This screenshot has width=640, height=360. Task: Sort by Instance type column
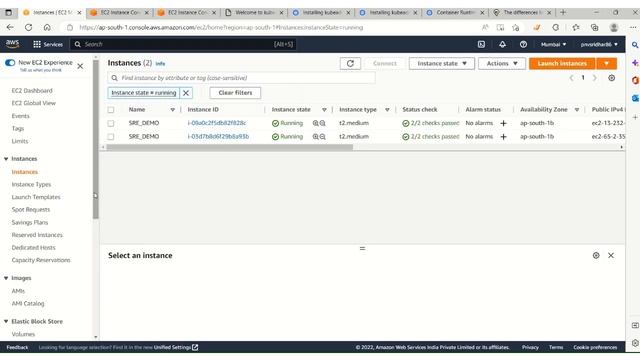click(387, 110)
